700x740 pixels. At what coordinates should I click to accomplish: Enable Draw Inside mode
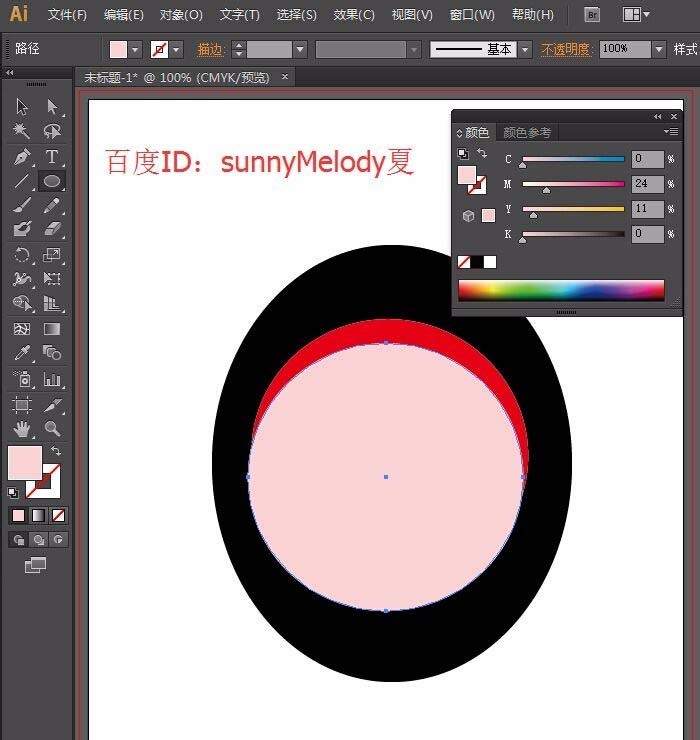[59, 539]
